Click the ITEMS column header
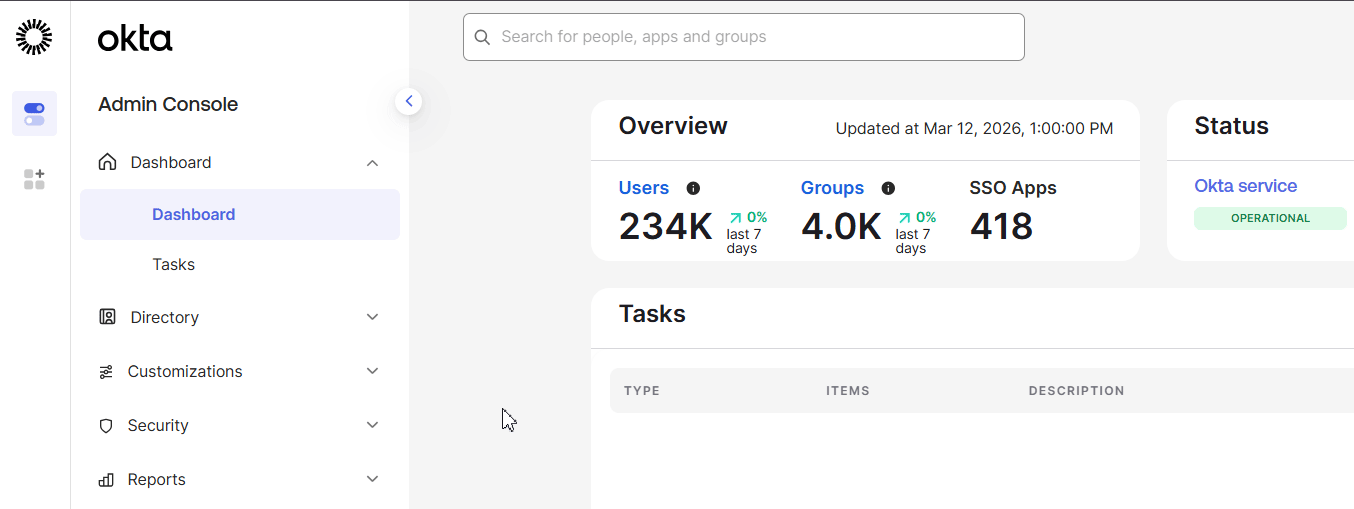Screen dimensions: 1354x509 [x=848, y=391]
